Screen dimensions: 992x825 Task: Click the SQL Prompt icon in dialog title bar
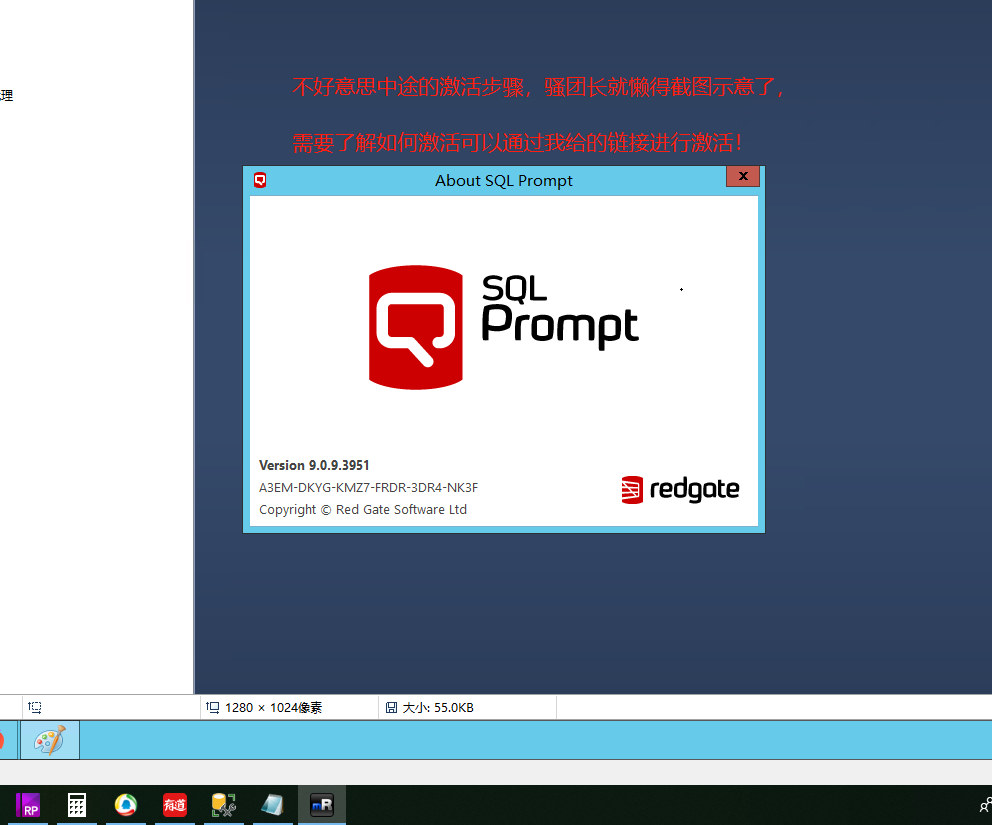click(260, 180)
